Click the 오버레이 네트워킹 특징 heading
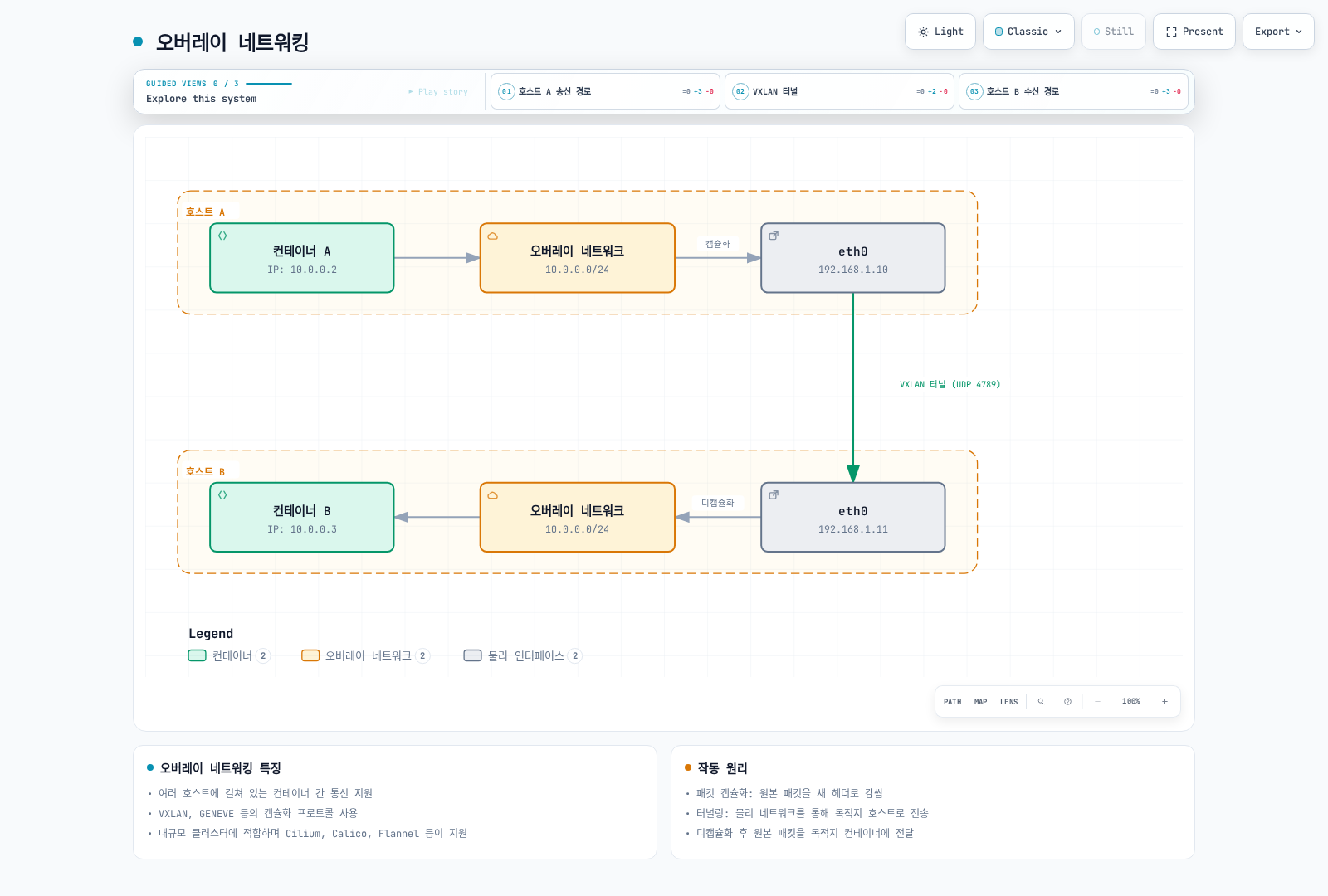 (x=220, y=768)
